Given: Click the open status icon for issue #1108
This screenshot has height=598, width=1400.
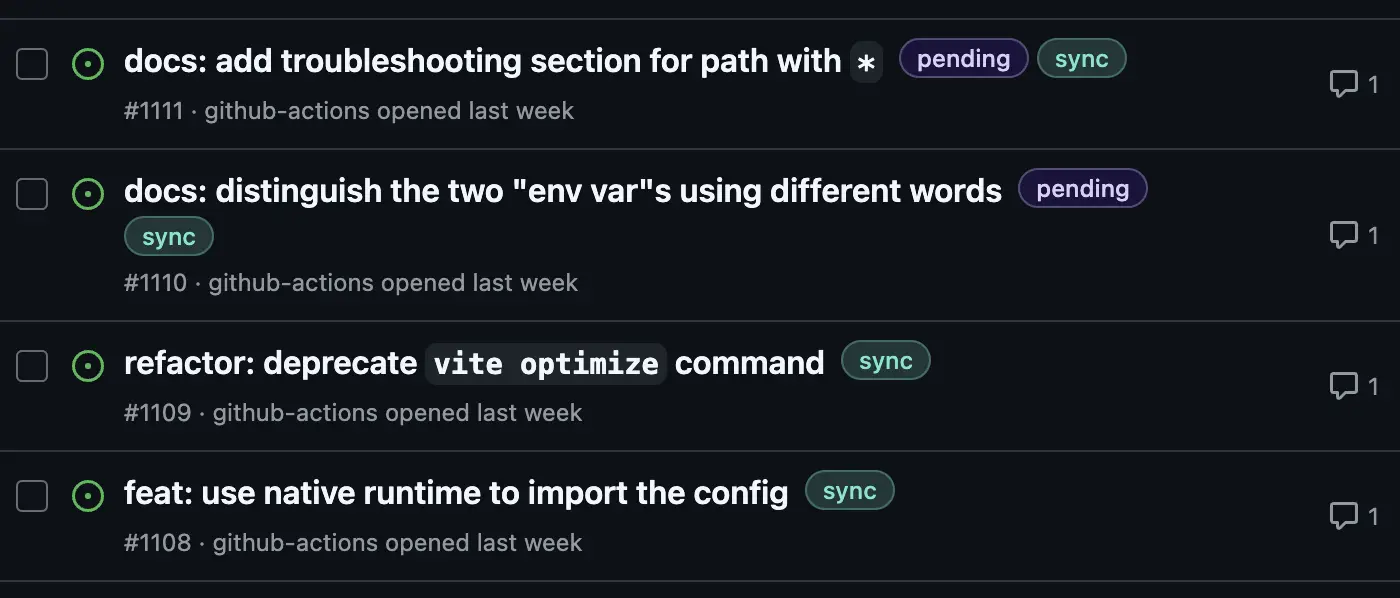Looking at the screenshot, I should point(88,496).
